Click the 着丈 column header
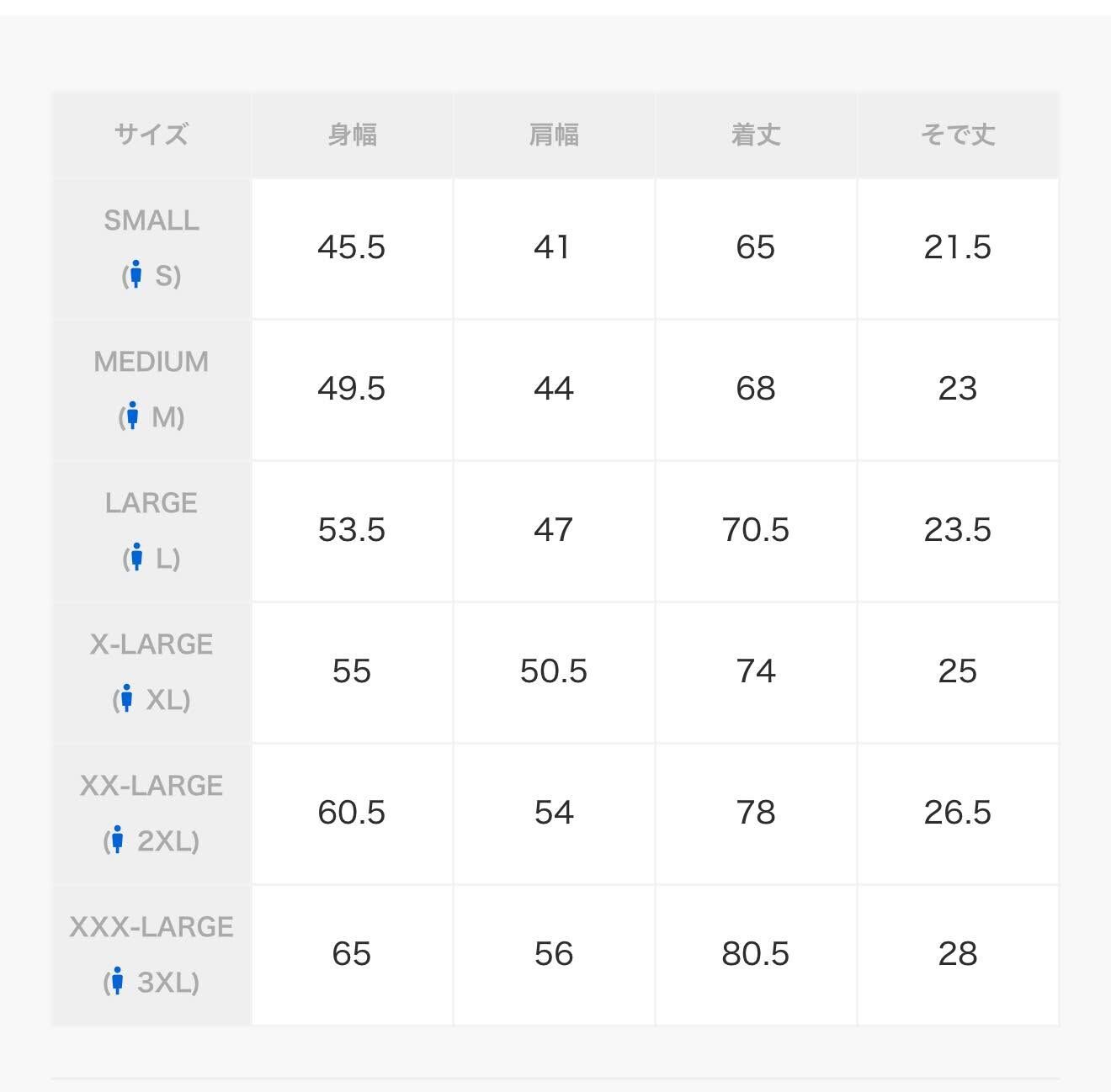The width and height of the screenshot is (1111, 1092). 756,135
